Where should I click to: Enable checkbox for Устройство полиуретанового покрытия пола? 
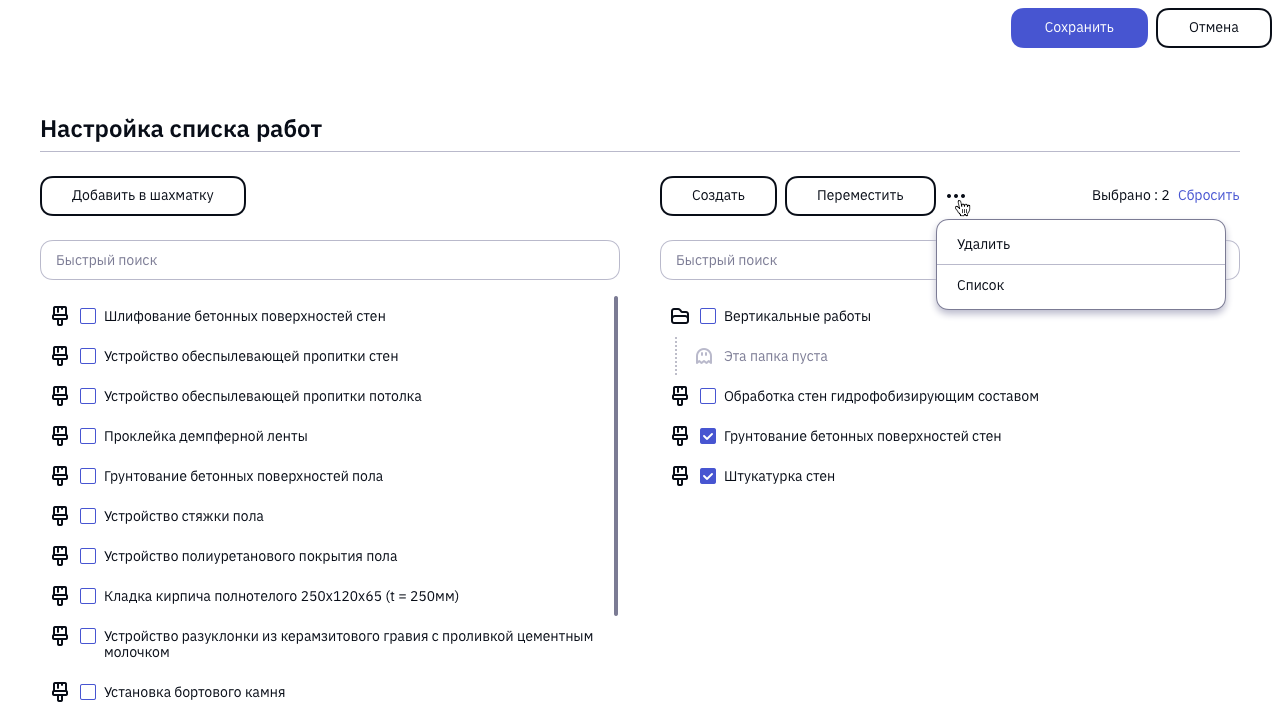click(88, 556)
